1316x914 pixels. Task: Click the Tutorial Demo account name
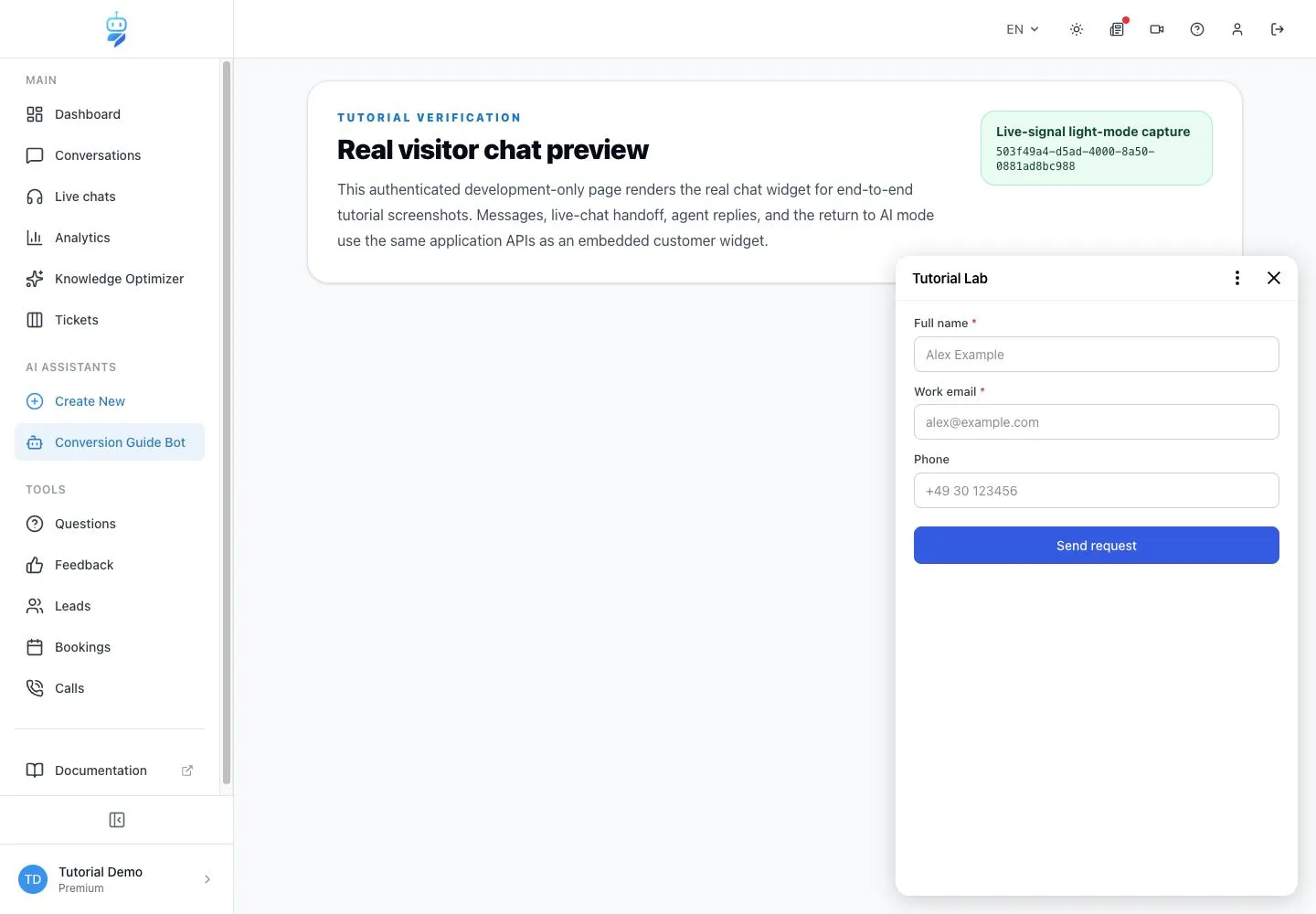point(101,872)
